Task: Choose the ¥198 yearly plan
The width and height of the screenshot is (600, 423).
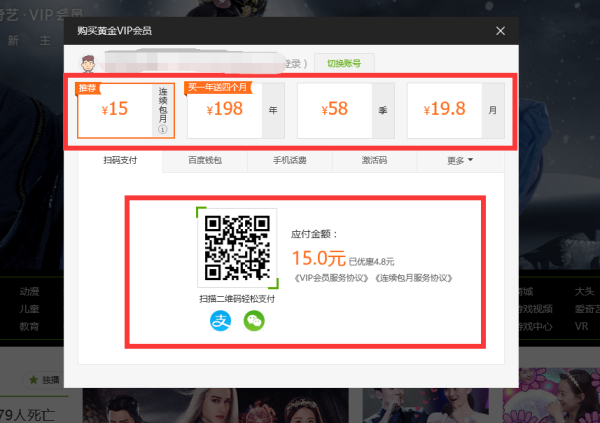Action: point(236,110)
